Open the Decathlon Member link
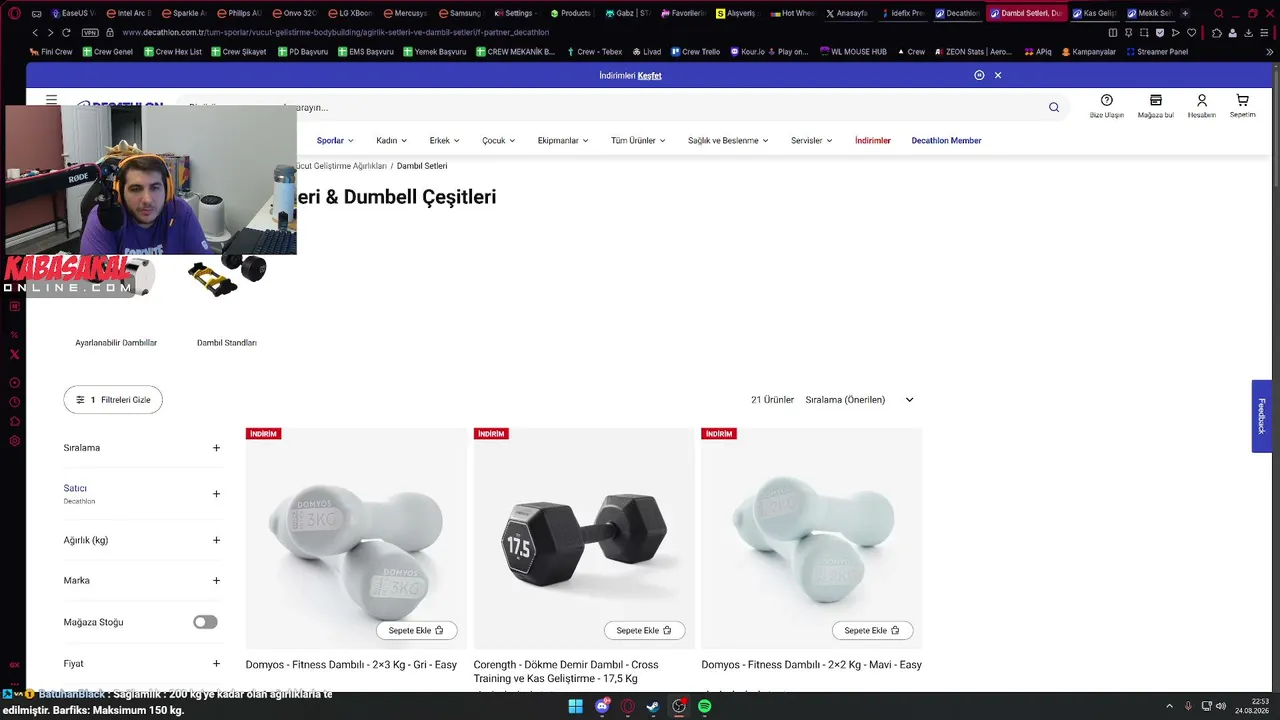Viewport: 1280px width, 720px height. [946, 141]
